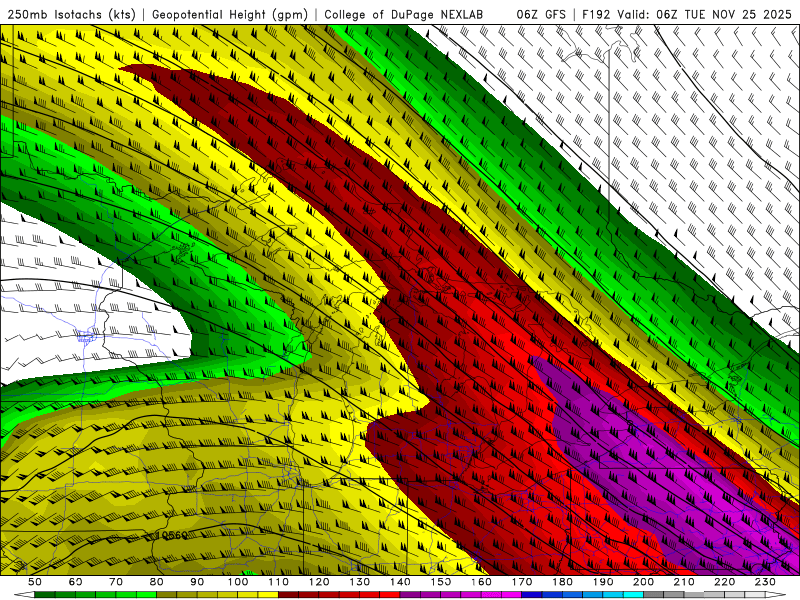Image resolution: width=800 pixels, height=600 pixels.
Task: Click the '130' value on the isotach legend
Action: tap(360, 582)
